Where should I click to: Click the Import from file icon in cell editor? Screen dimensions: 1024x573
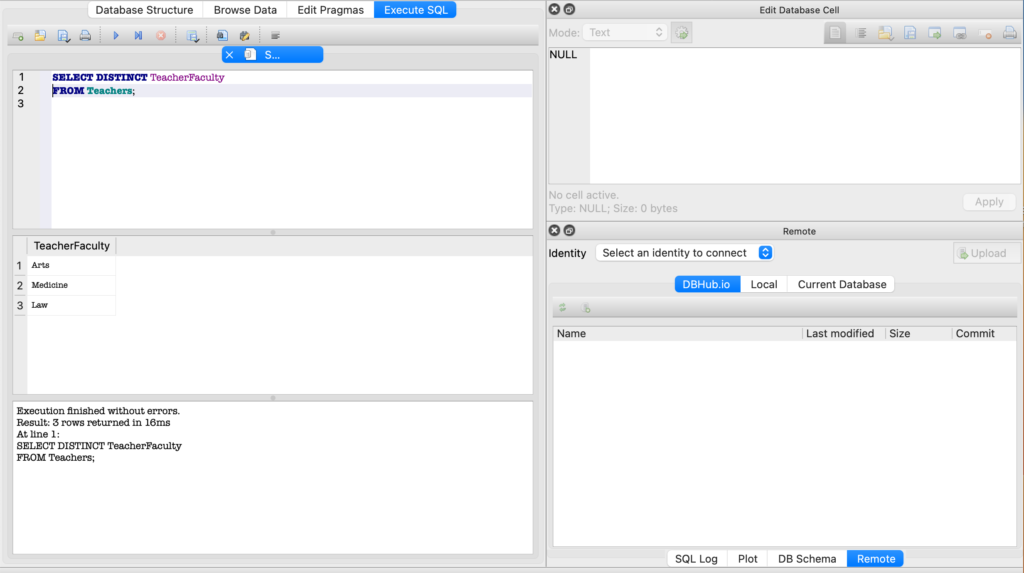click(x=885, y=33)
